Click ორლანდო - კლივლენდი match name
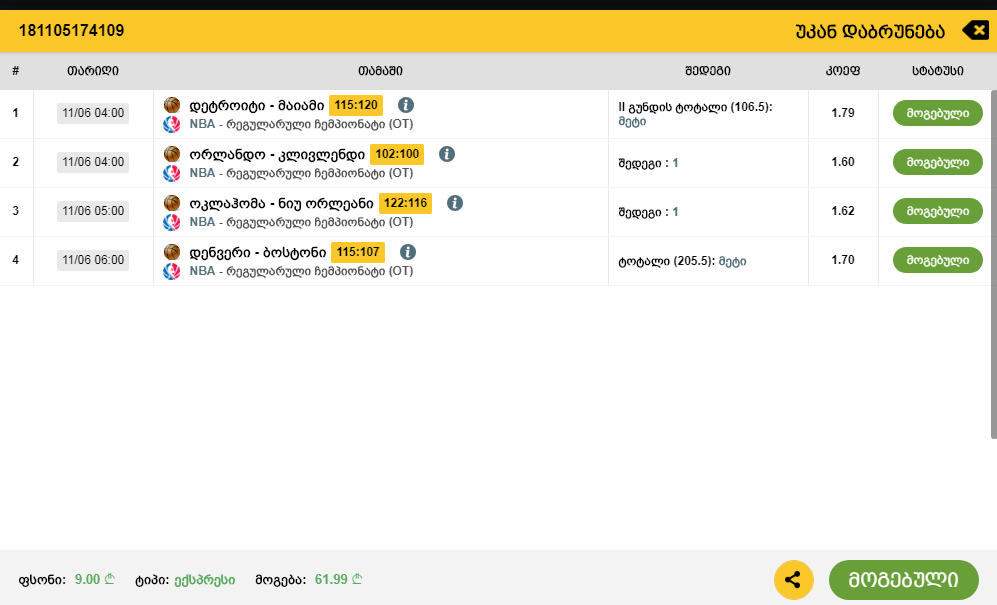 point(277,155)
